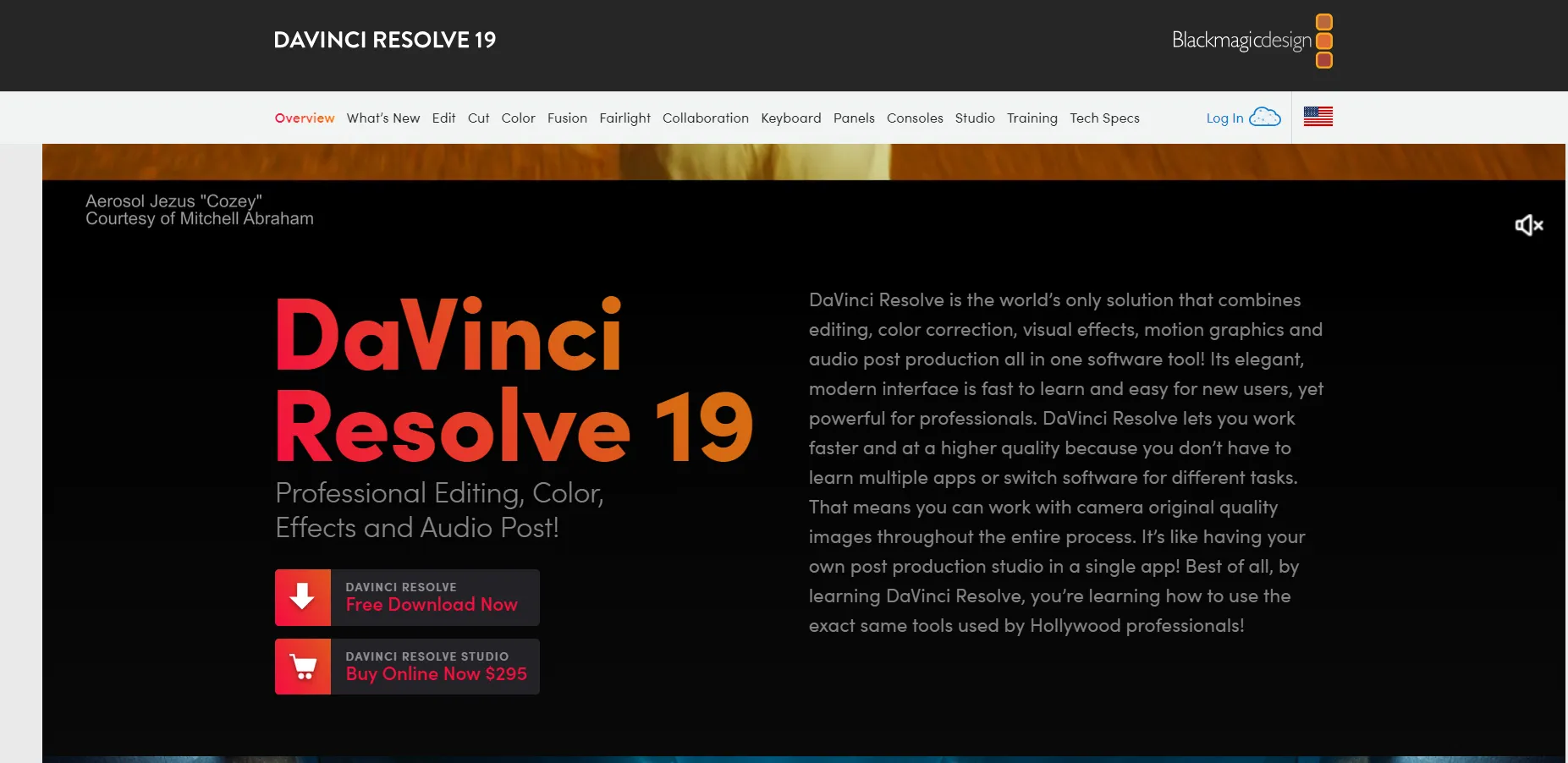Select the Keyboard tab
The height and width of the screenshot is (763, 1568).
791,118
